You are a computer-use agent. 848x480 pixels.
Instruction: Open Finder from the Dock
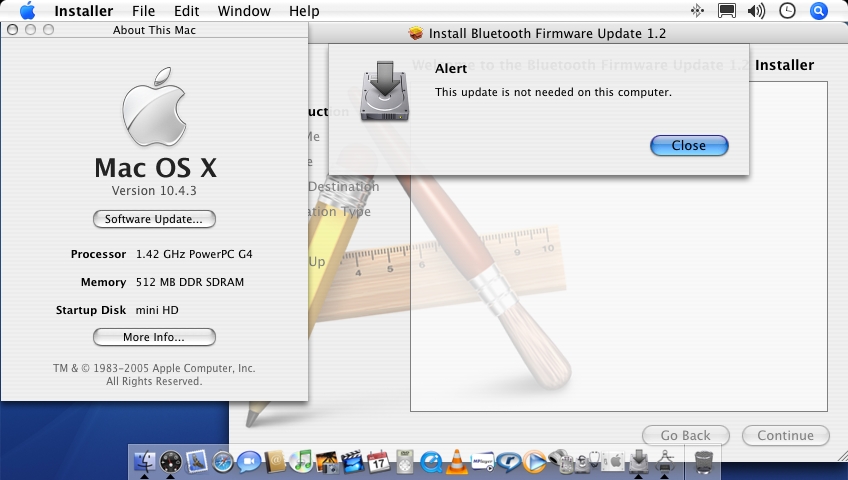pos(144,462)
